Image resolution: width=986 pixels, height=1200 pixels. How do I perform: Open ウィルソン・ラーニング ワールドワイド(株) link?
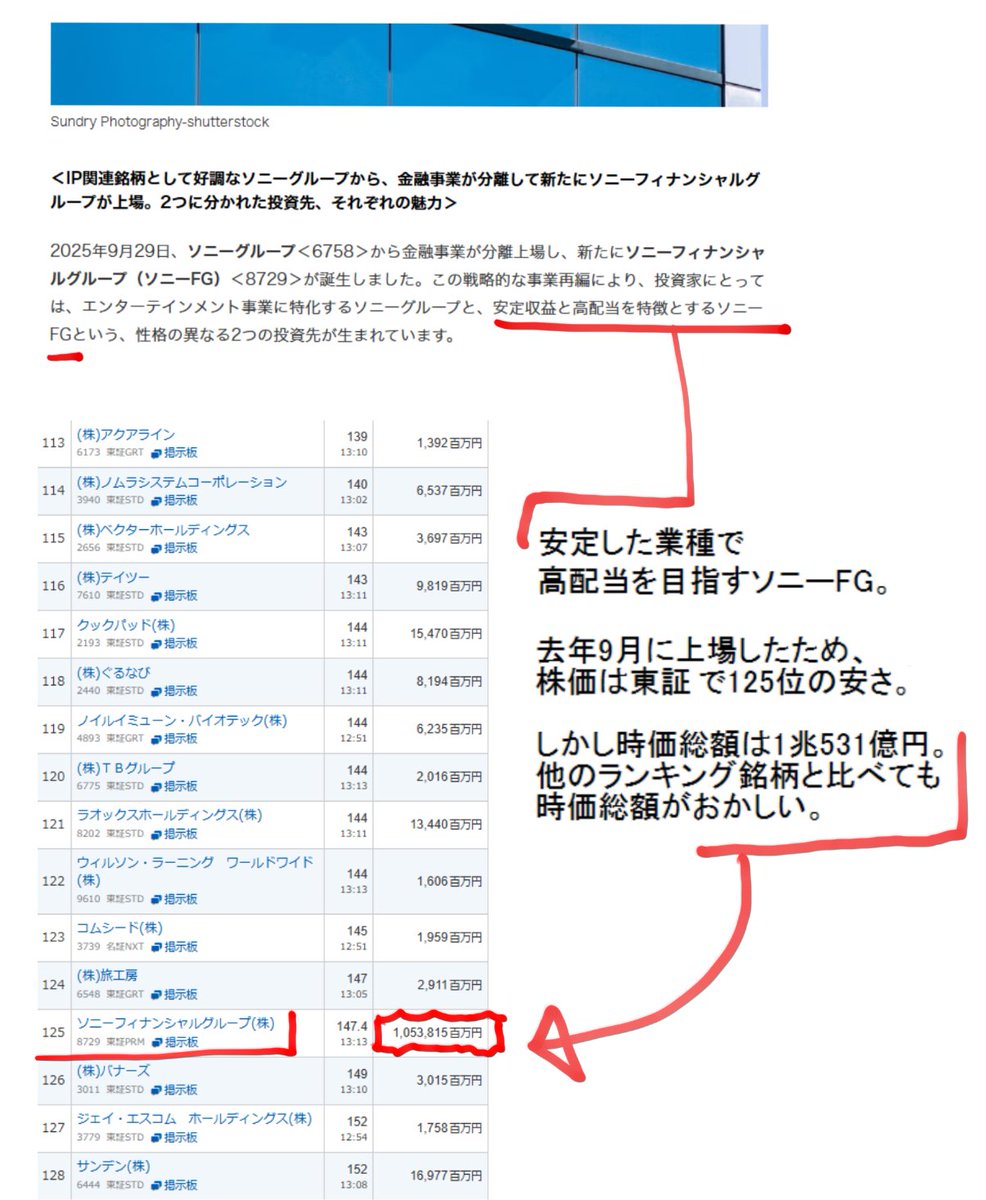point(195,871)
